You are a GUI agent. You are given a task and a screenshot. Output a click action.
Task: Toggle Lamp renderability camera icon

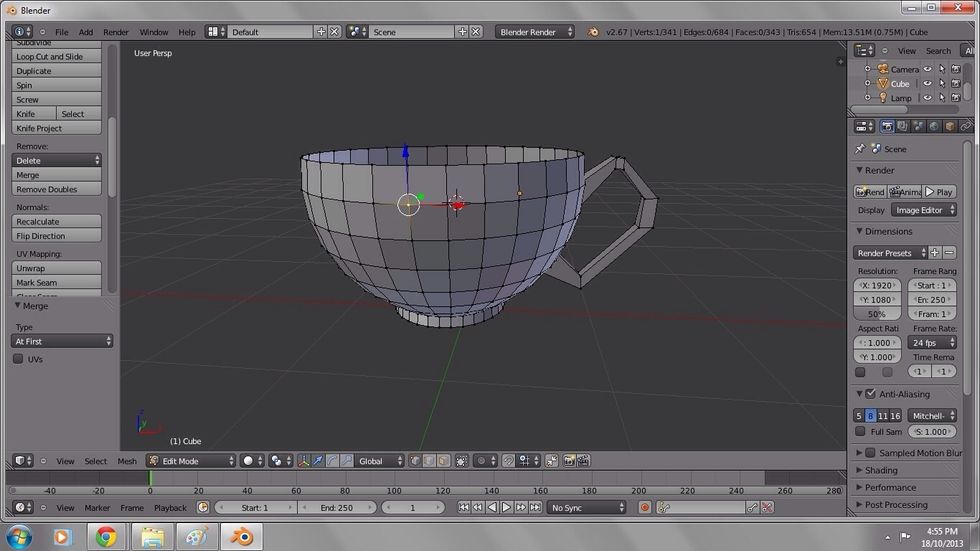coord(956,98)
